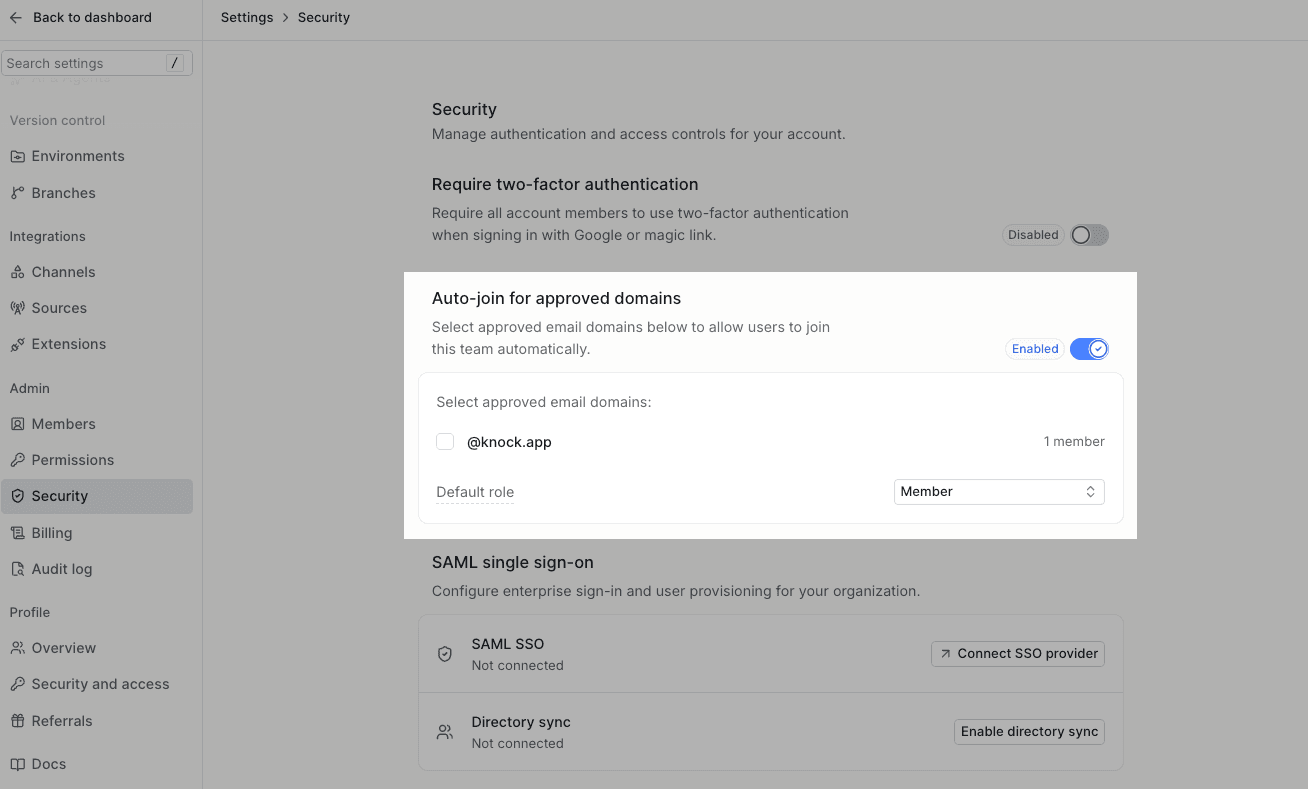Viewport: 1308px width, 789px height.
Task: Open the Default role Member dropdown
Action: pyautogui.click(x=999, y=491)
